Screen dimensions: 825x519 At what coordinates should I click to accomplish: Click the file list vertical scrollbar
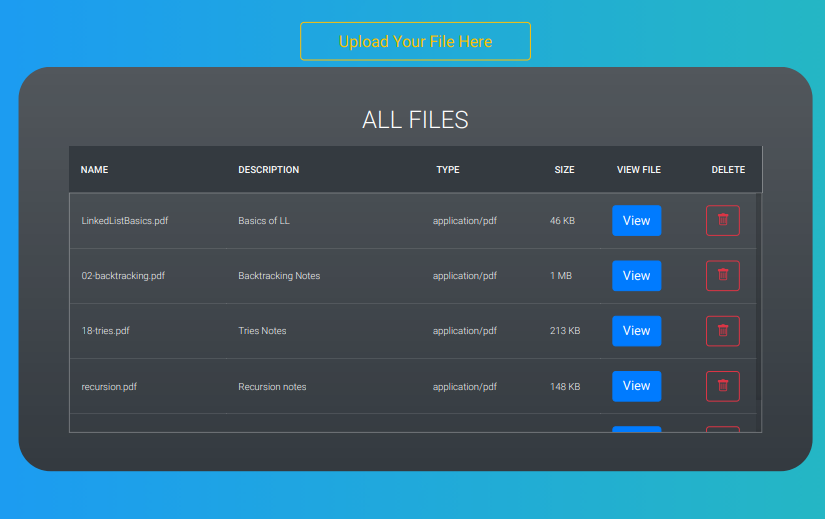click(x=759, y=297)
